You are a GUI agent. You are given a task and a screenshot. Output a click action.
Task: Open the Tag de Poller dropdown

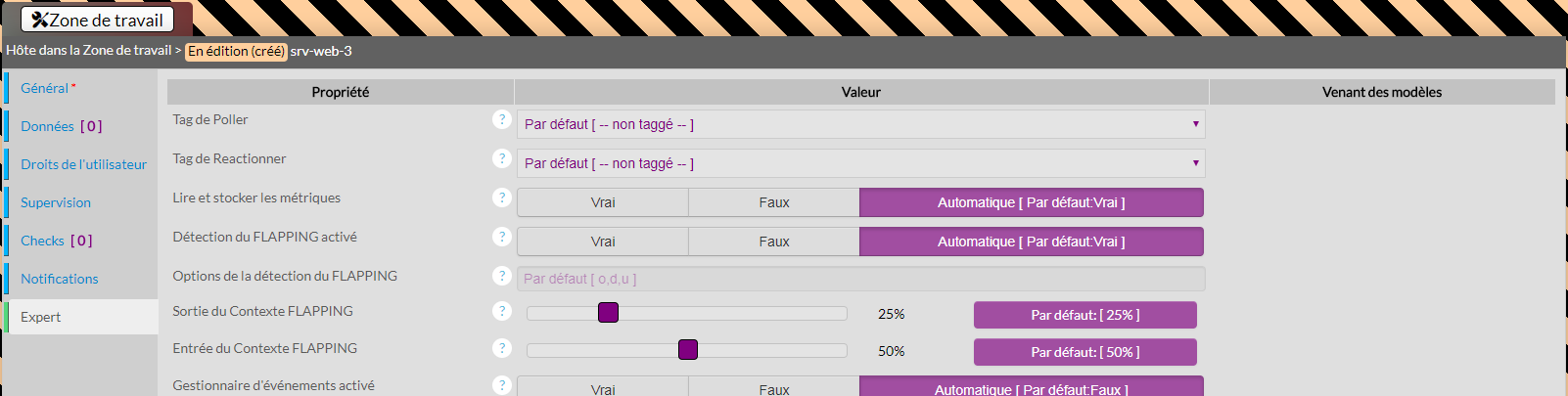(x=860, y=124)
